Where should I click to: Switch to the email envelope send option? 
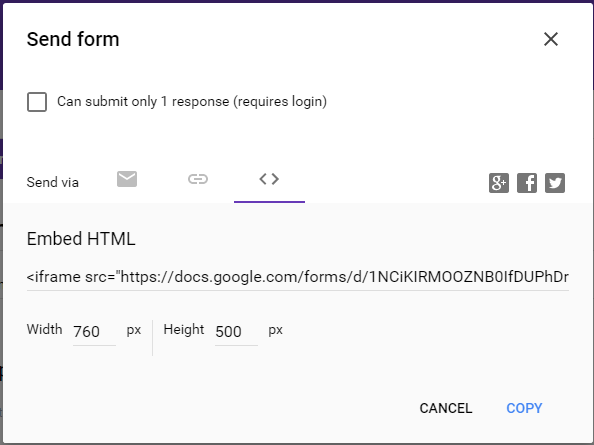coord(127,179)
